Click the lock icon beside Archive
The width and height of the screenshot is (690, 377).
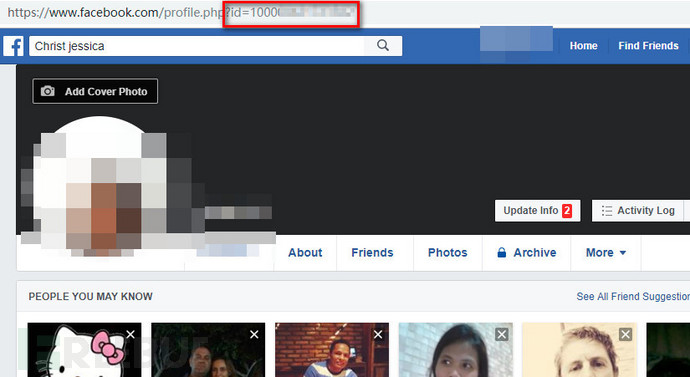(x=501, y=253)
